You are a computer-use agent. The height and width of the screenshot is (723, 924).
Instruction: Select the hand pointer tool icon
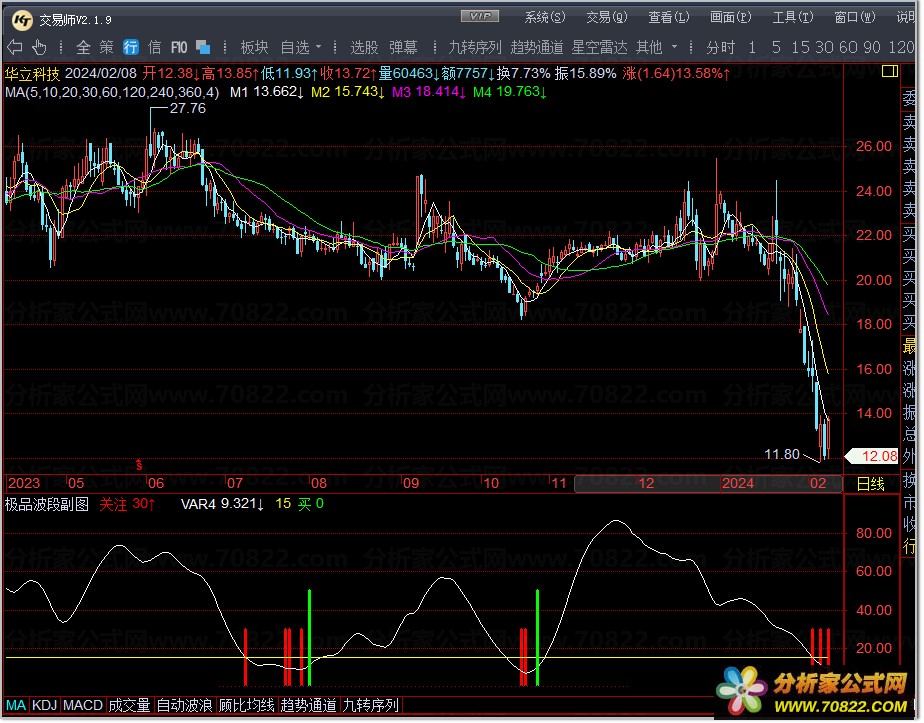[x=39, y=47]
